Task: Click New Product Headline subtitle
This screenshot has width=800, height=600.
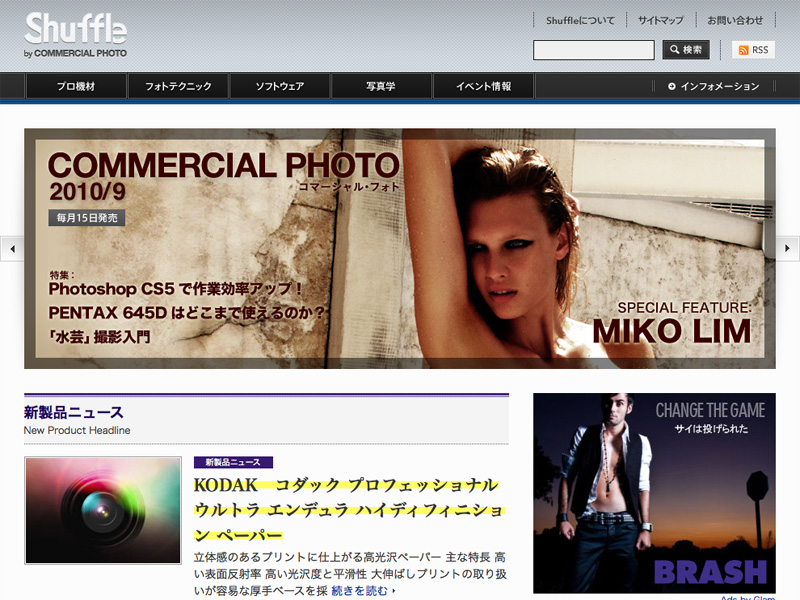Action: pos(77,430)
